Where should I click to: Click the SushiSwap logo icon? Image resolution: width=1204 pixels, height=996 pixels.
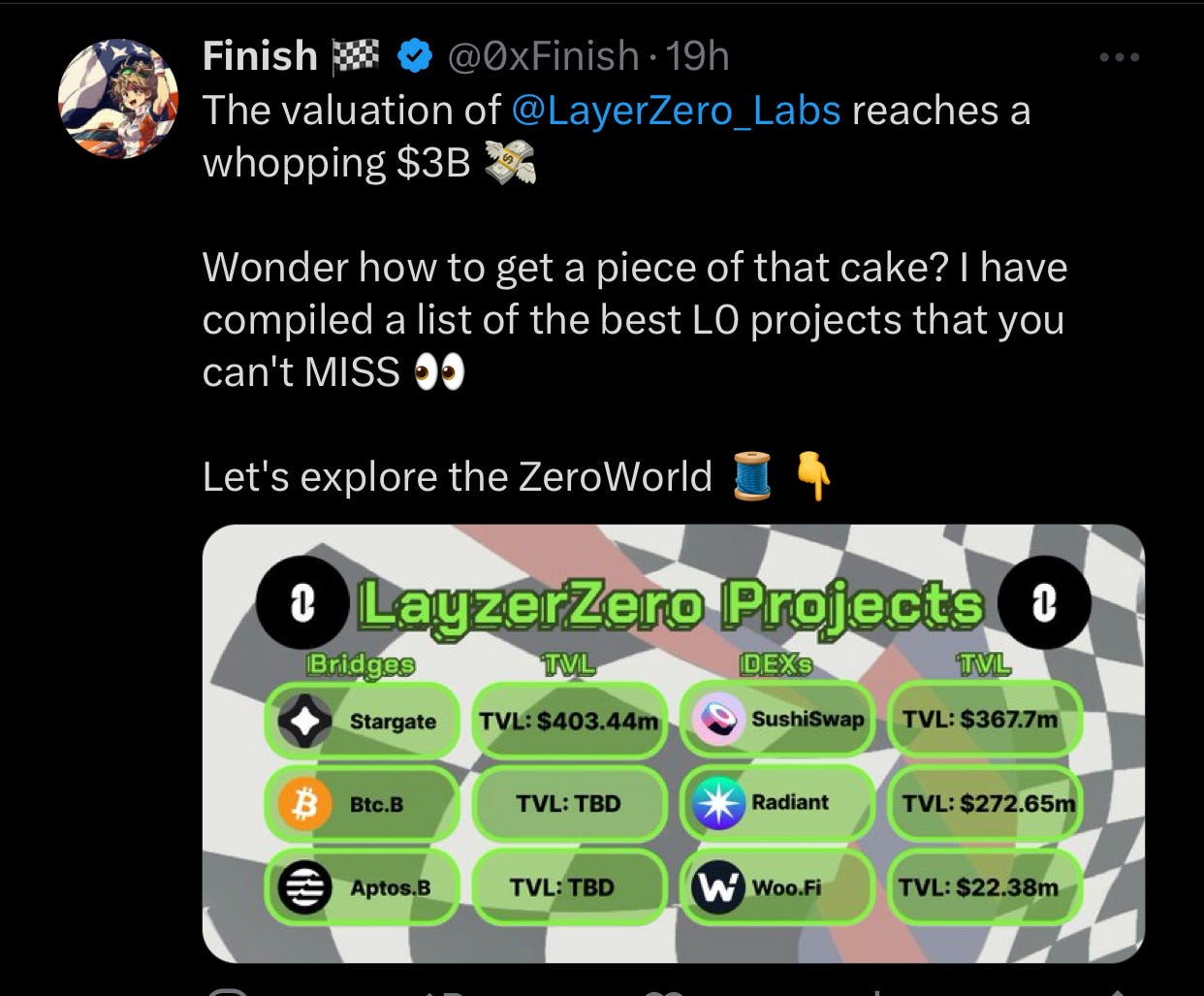pyautogui.click(x=717, y=720)
